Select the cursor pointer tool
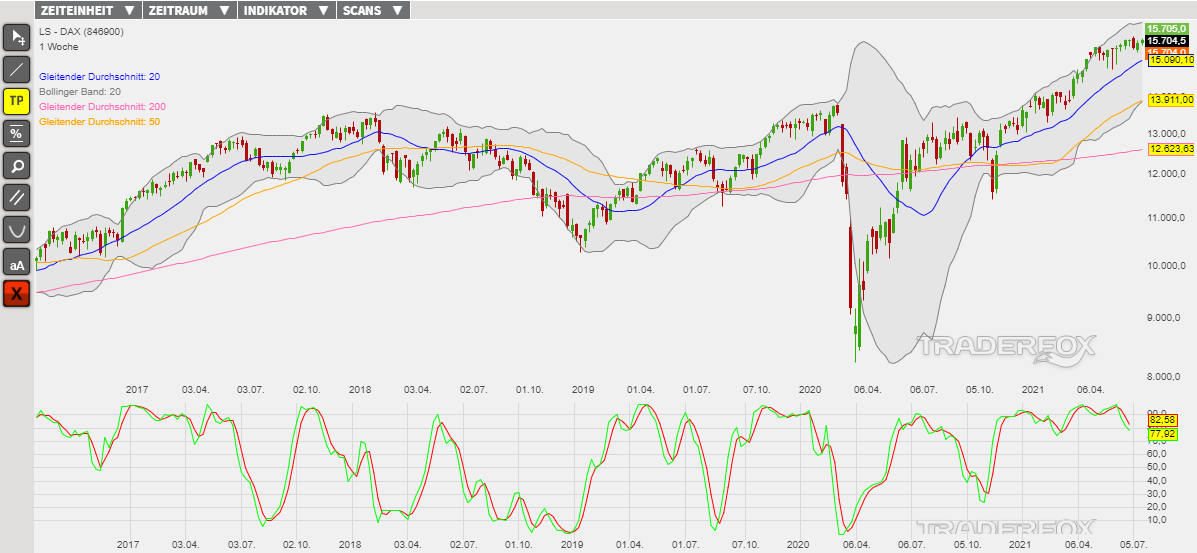The image size is (1197, 553). 17,38
